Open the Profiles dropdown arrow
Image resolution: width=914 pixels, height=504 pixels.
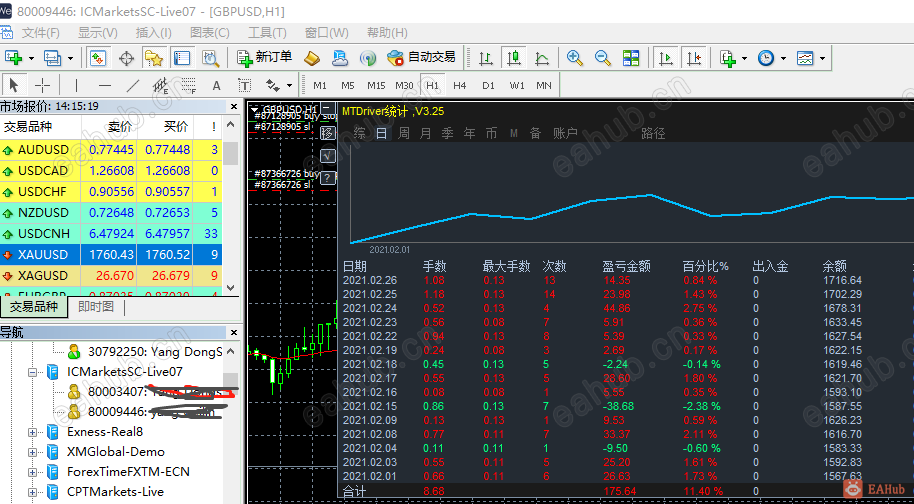pos(70,58)
